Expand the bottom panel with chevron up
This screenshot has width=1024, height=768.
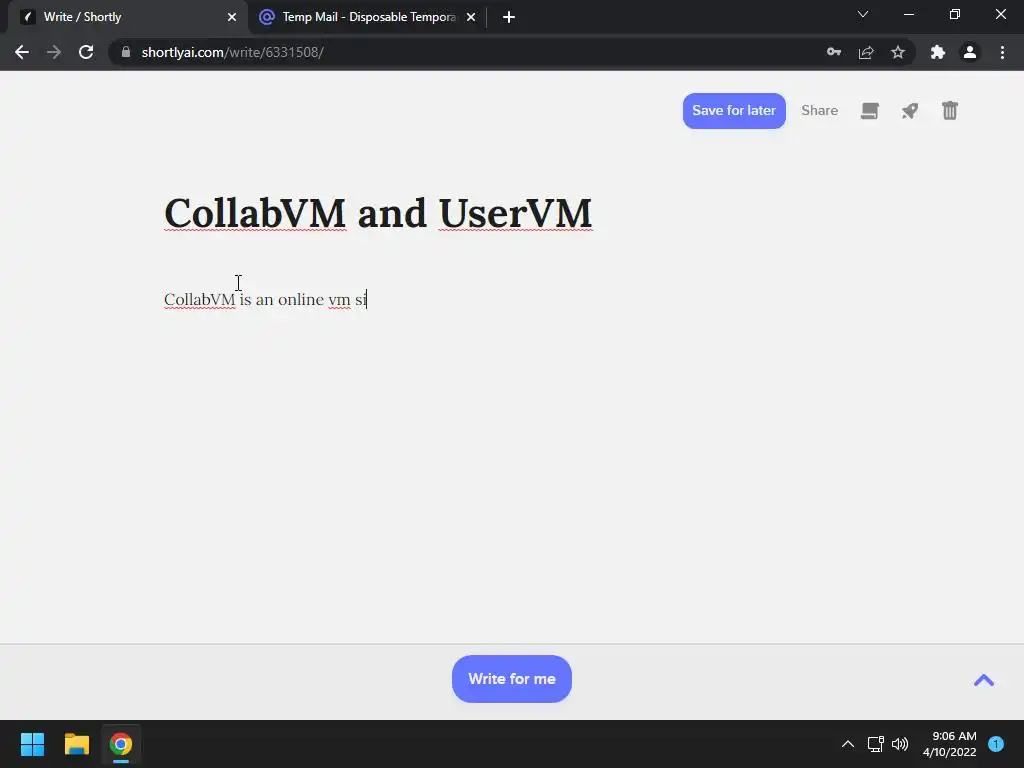[984, 680]
